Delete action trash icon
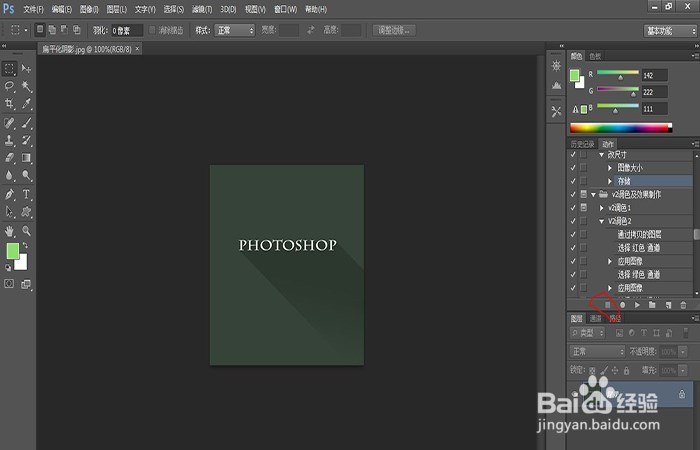700x450 pixels. [683, 305]
